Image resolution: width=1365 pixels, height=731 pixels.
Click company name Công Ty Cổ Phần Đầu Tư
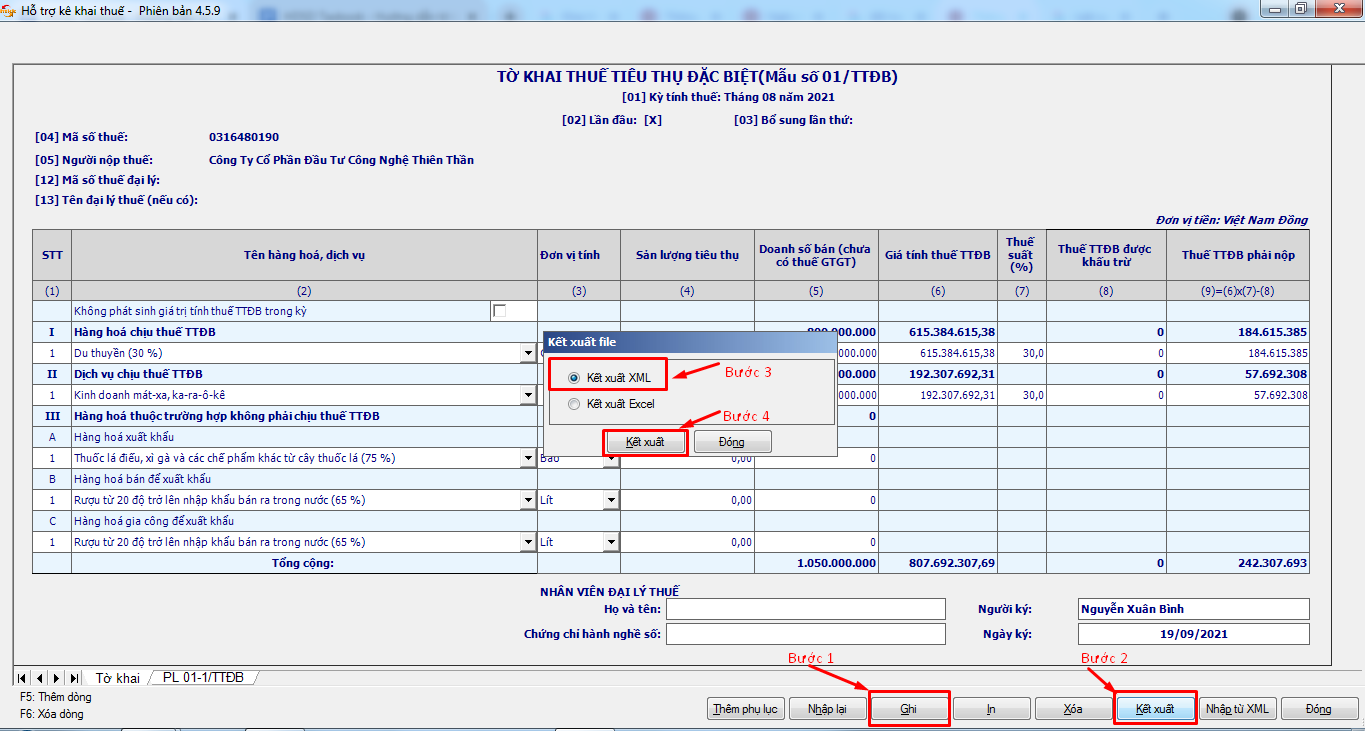click(x=341, y=160)
